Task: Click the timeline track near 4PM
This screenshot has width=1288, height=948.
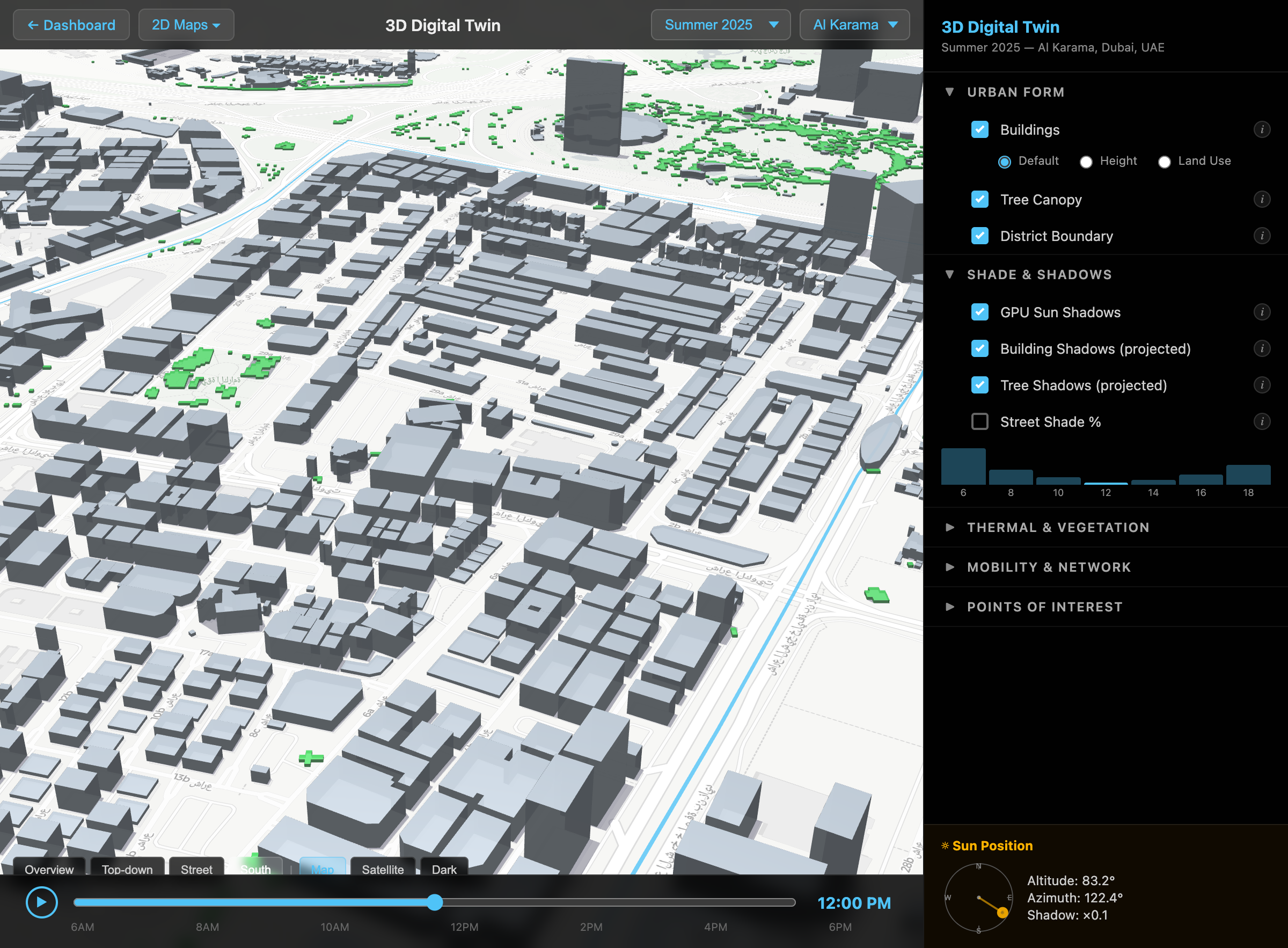Action: pos(715,902)
